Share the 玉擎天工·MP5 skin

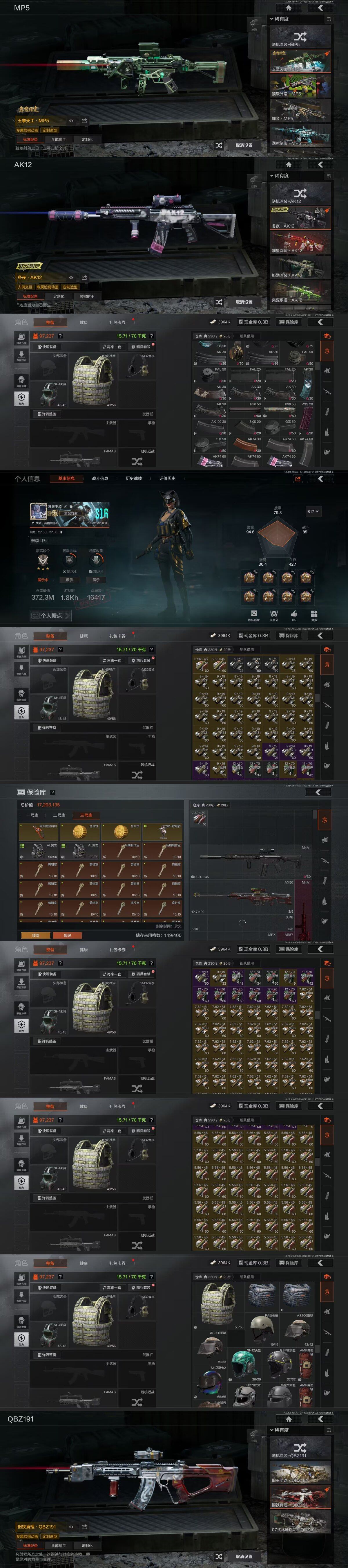[84, 121]
